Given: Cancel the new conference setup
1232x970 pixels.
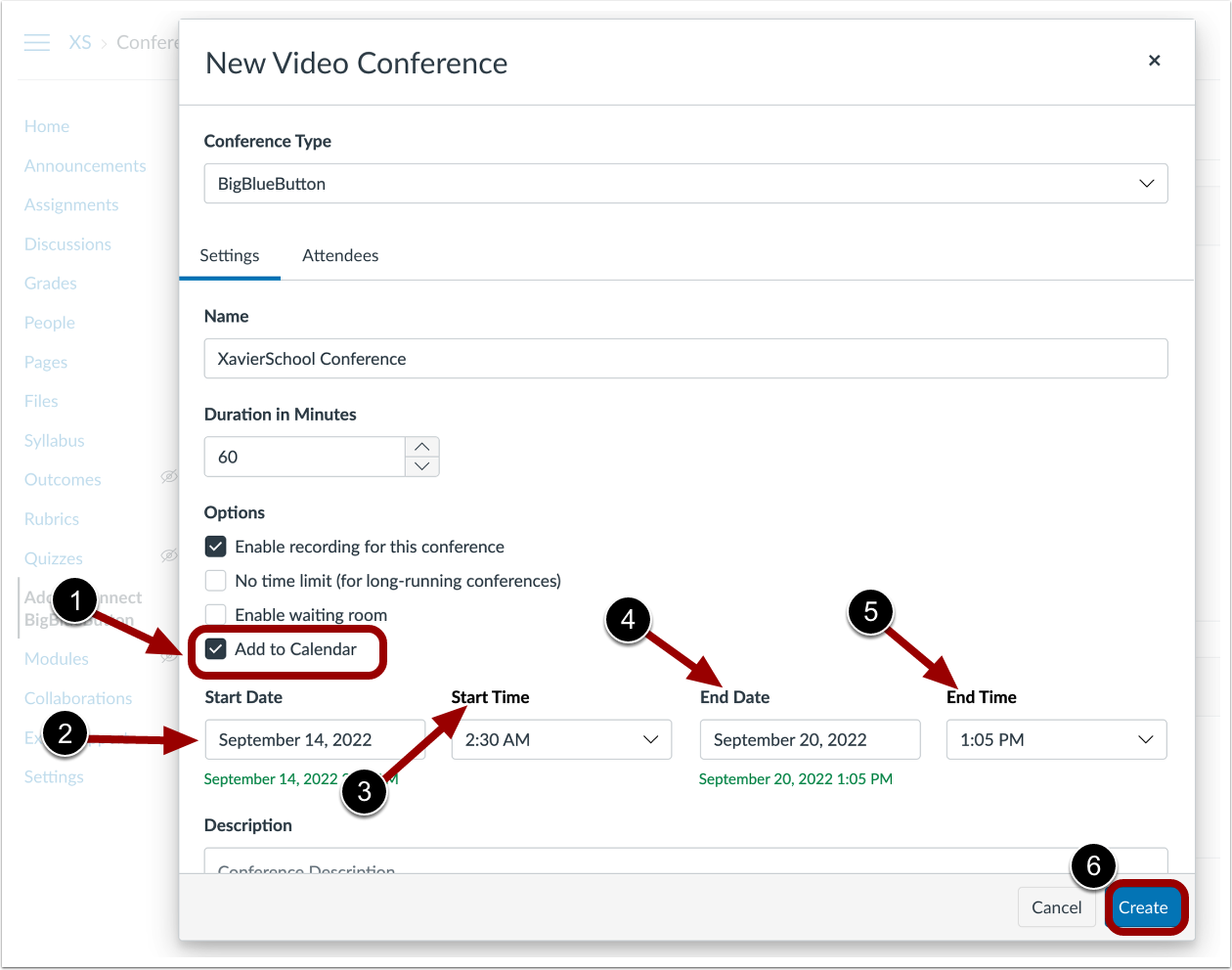Looking at the screenshot, I should (x=1057, y=906).
